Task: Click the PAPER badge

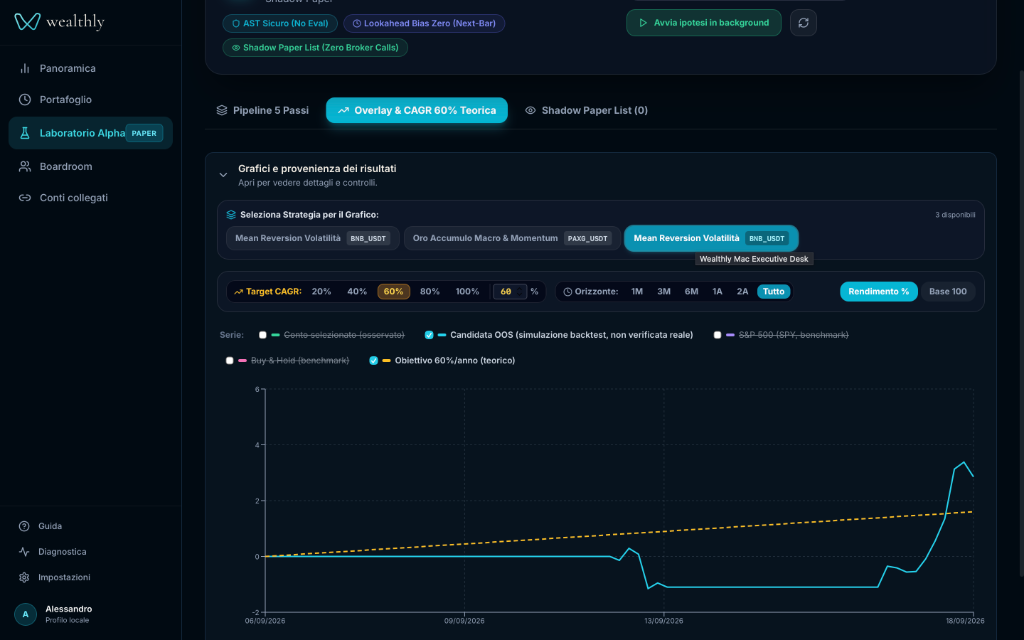Action: [144, 133]
